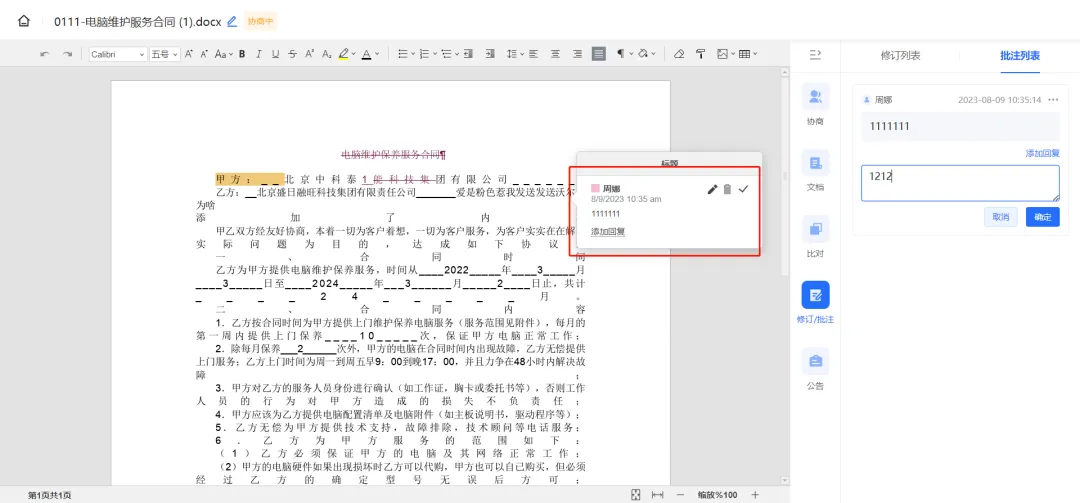Image resolution: width=1080 pixels, height=503 pixels.
Task: Click the rename pencil beside the file name
Action: 232,21
